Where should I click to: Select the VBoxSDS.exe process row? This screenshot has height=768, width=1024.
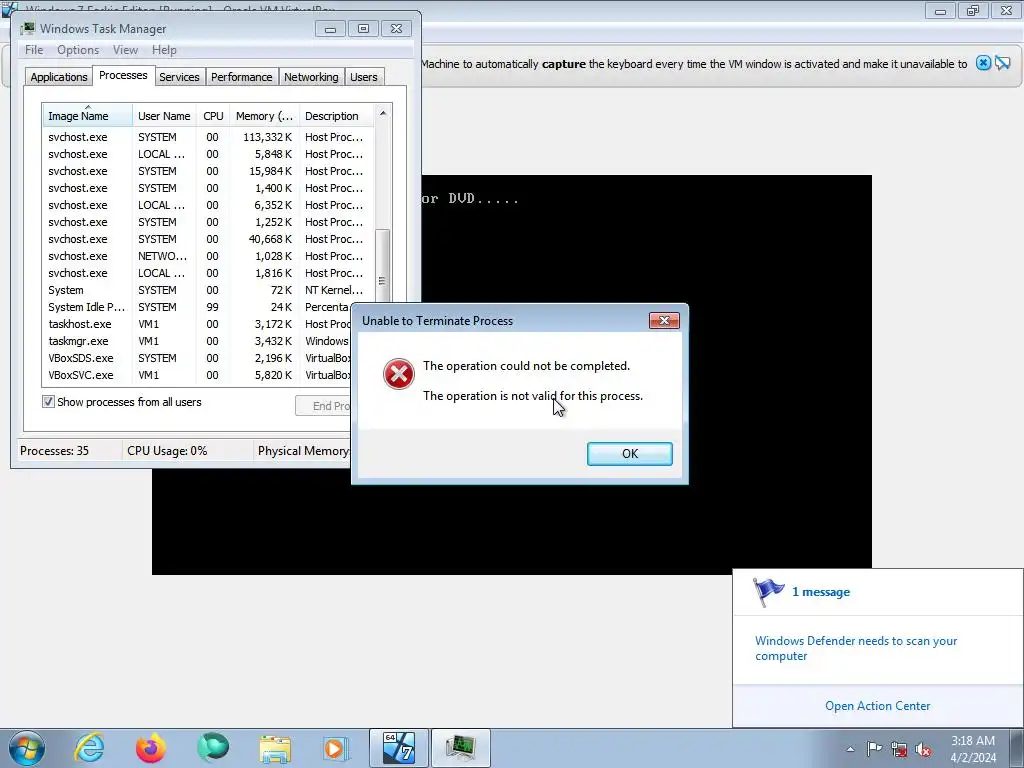tap(199, 358)
